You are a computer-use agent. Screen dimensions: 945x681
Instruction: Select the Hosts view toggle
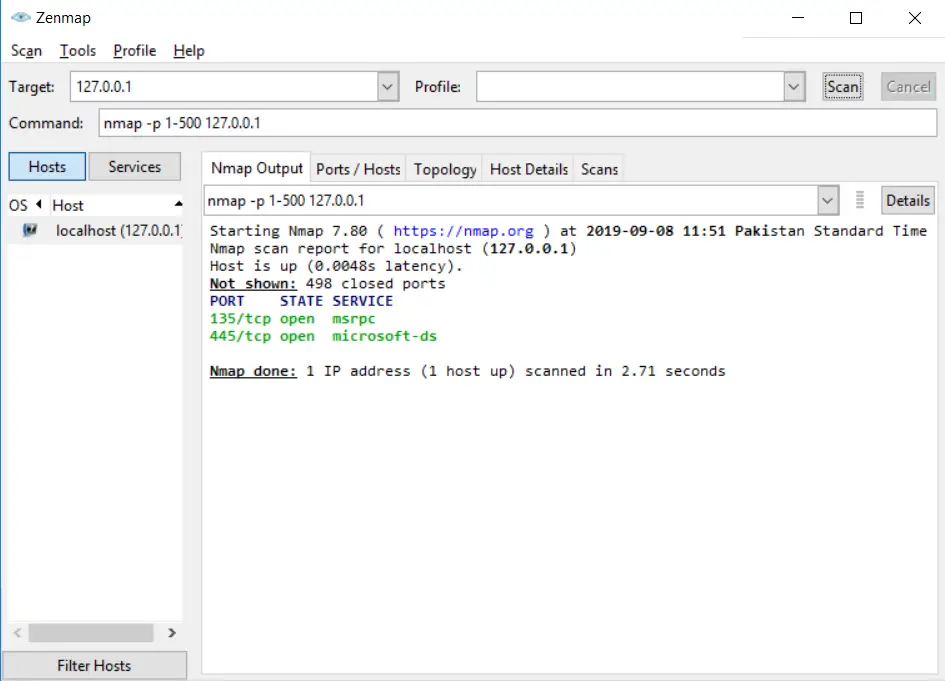pos(47,166)
